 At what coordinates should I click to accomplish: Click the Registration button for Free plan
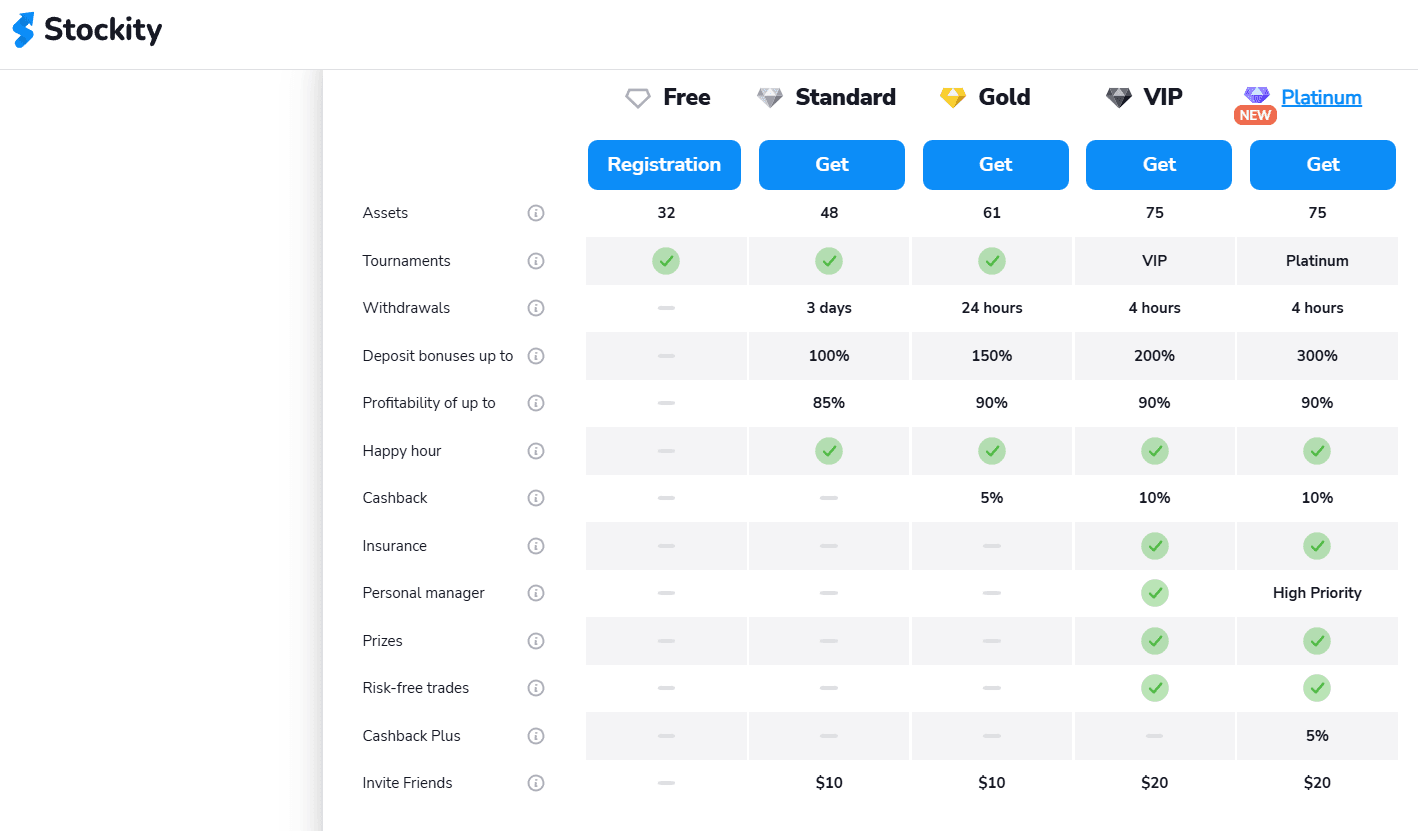664,165
